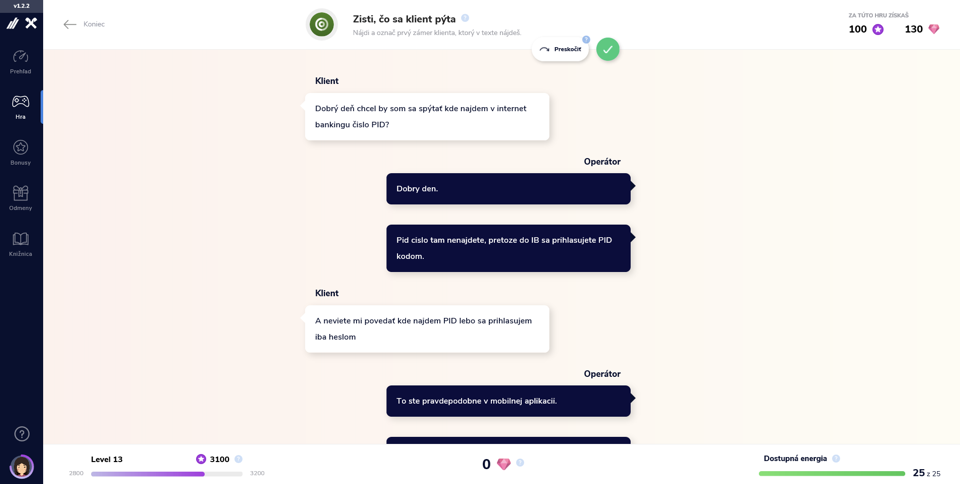Open the Prehľad dashboard icon

click(x=21, y=56)
